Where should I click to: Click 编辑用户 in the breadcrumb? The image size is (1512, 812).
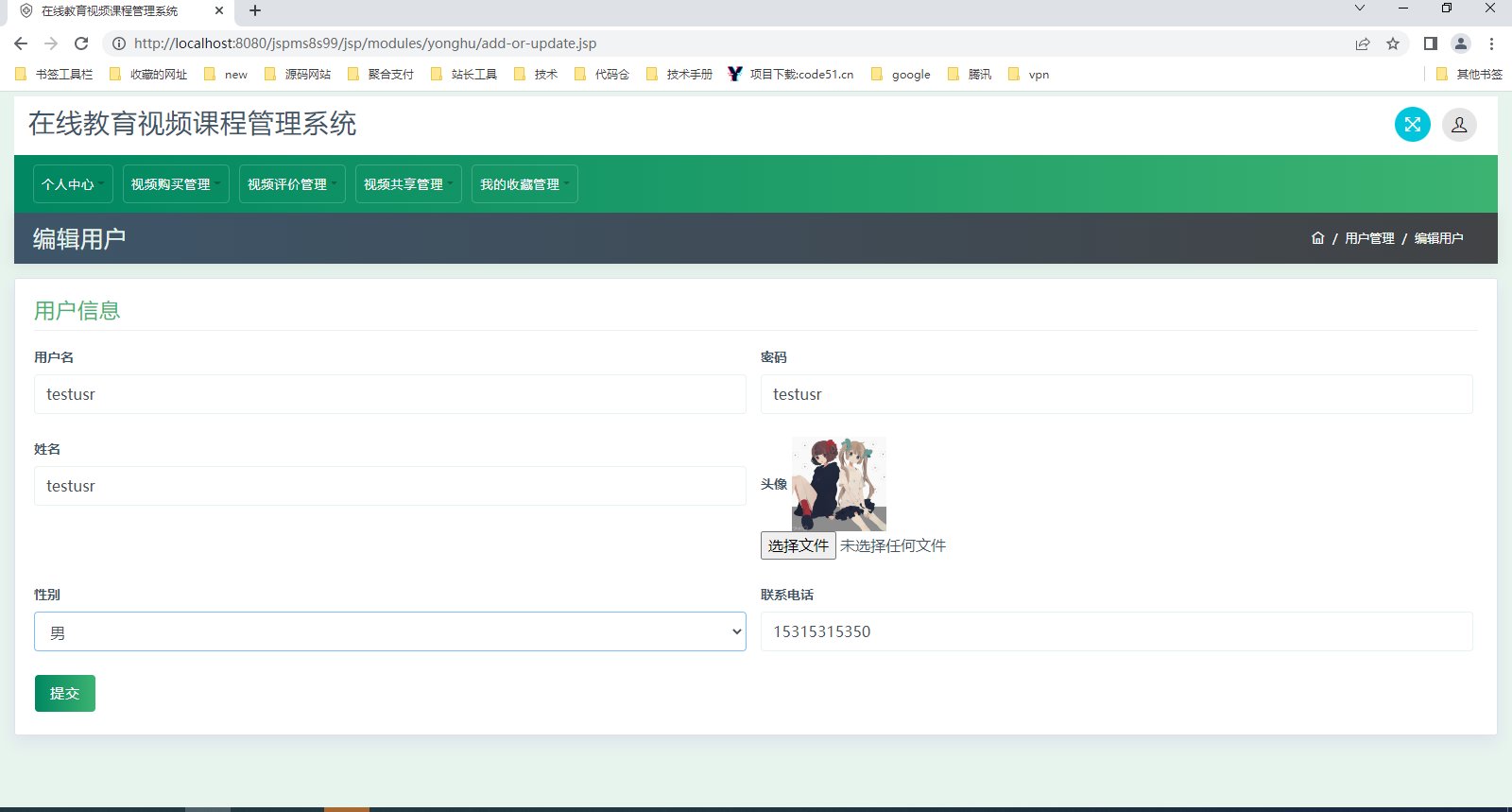pyautogui.click(x=1438, y=238)
